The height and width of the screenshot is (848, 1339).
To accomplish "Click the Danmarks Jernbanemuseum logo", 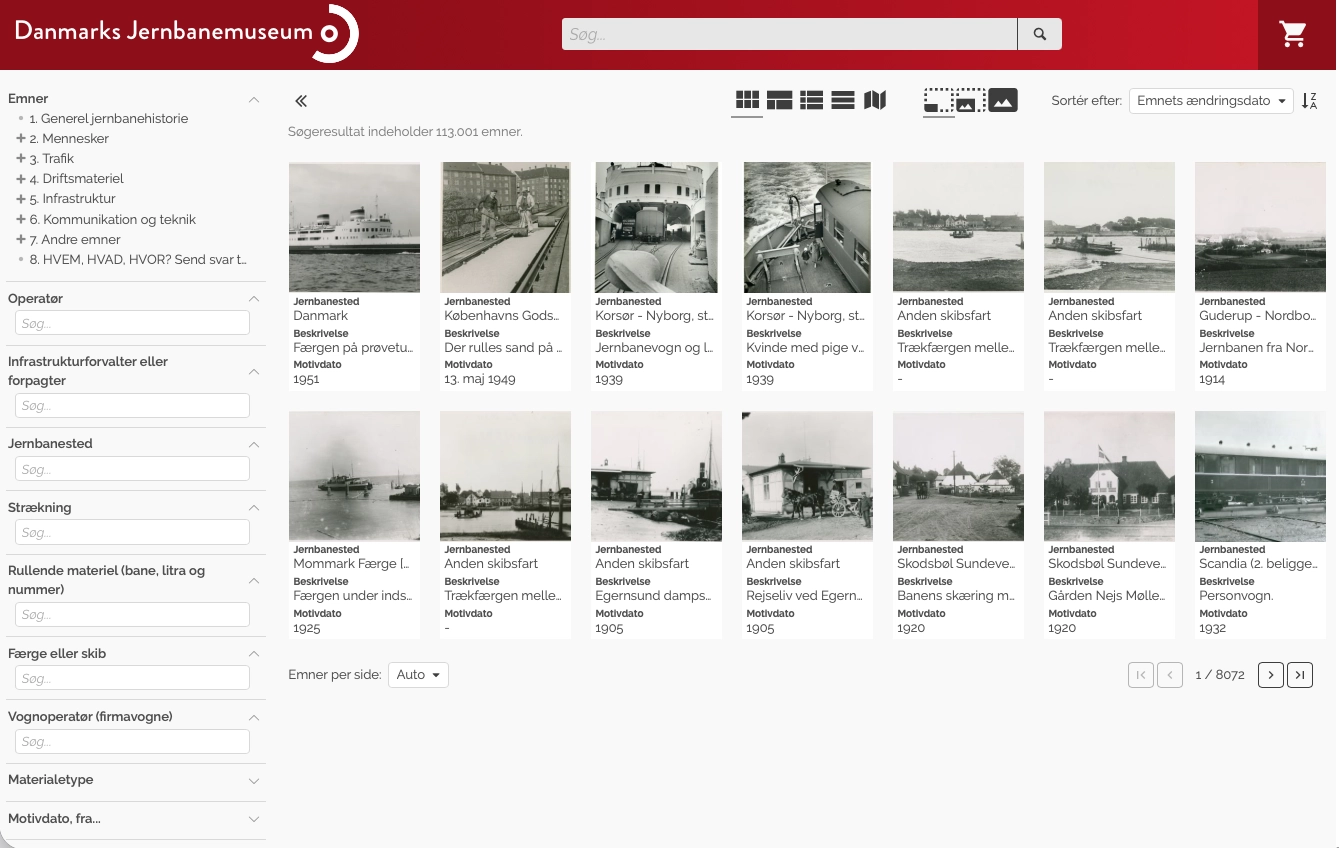I will tap(186, 33).
